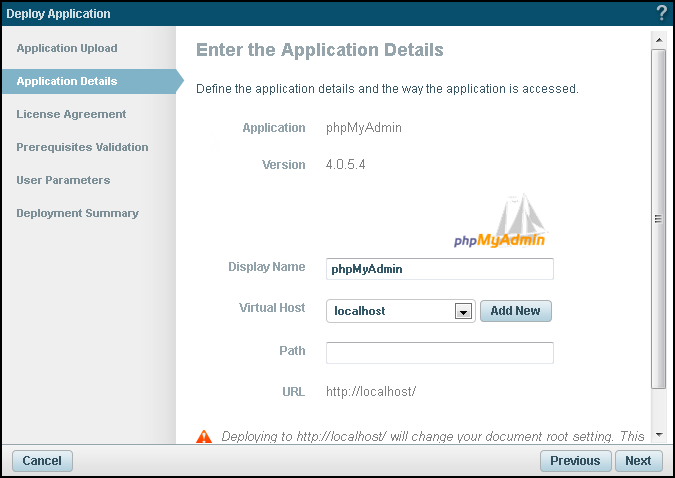
Task: Jump to Deployment Summary step
Action: point(77,213)
